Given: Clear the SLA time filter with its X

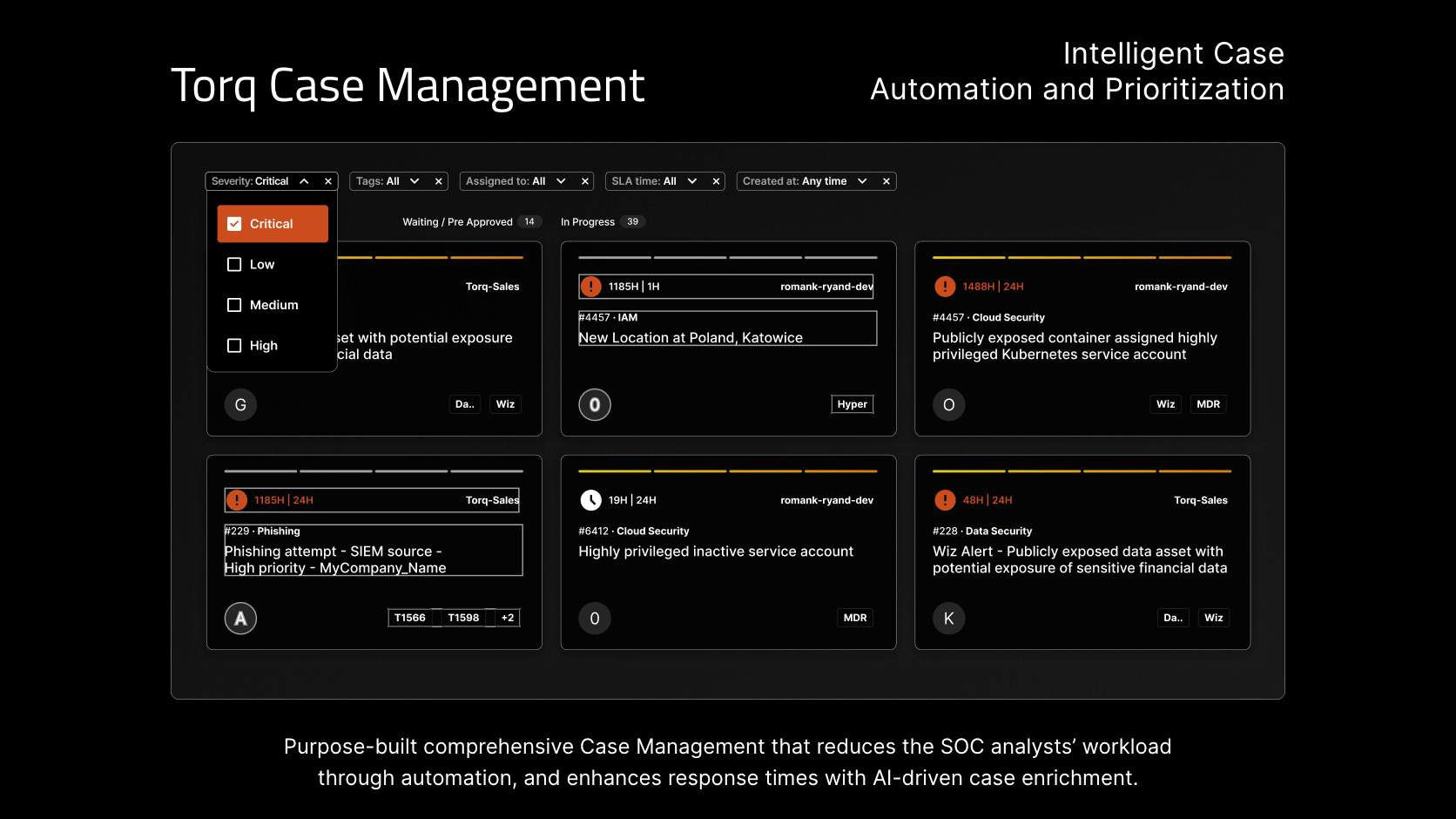Looking at the screenshot, I should coord(716,180).
